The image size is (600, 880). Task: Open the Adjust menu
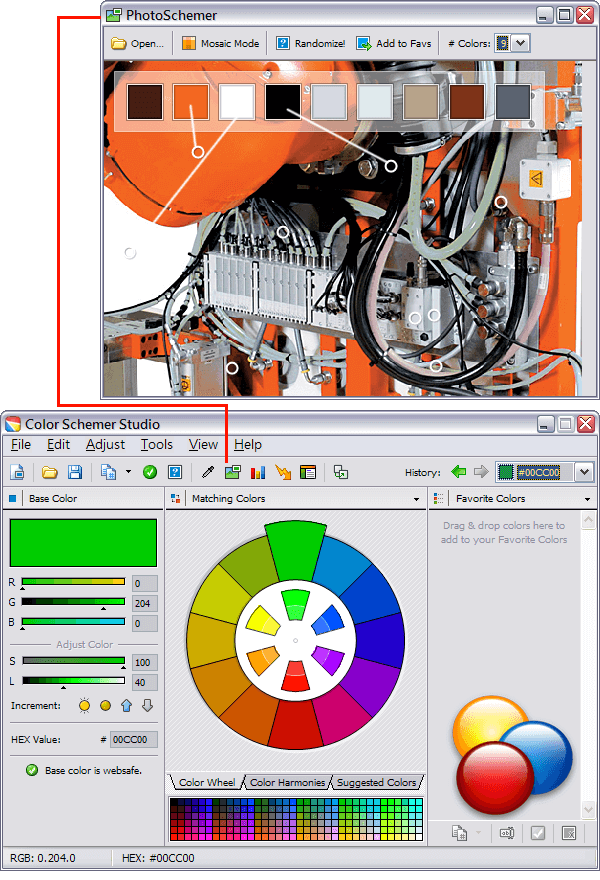[106, 444]
